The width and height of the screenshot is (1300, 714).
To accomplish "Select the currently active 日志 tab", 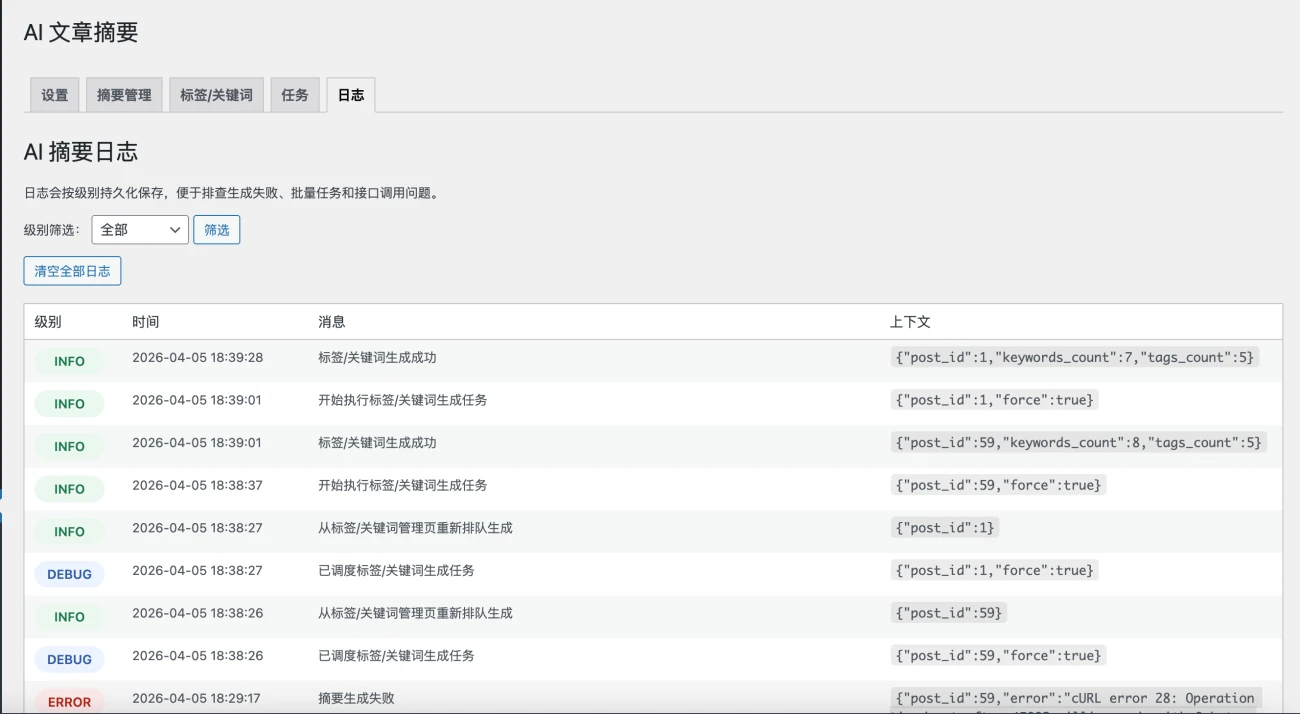I will (349, 94).
